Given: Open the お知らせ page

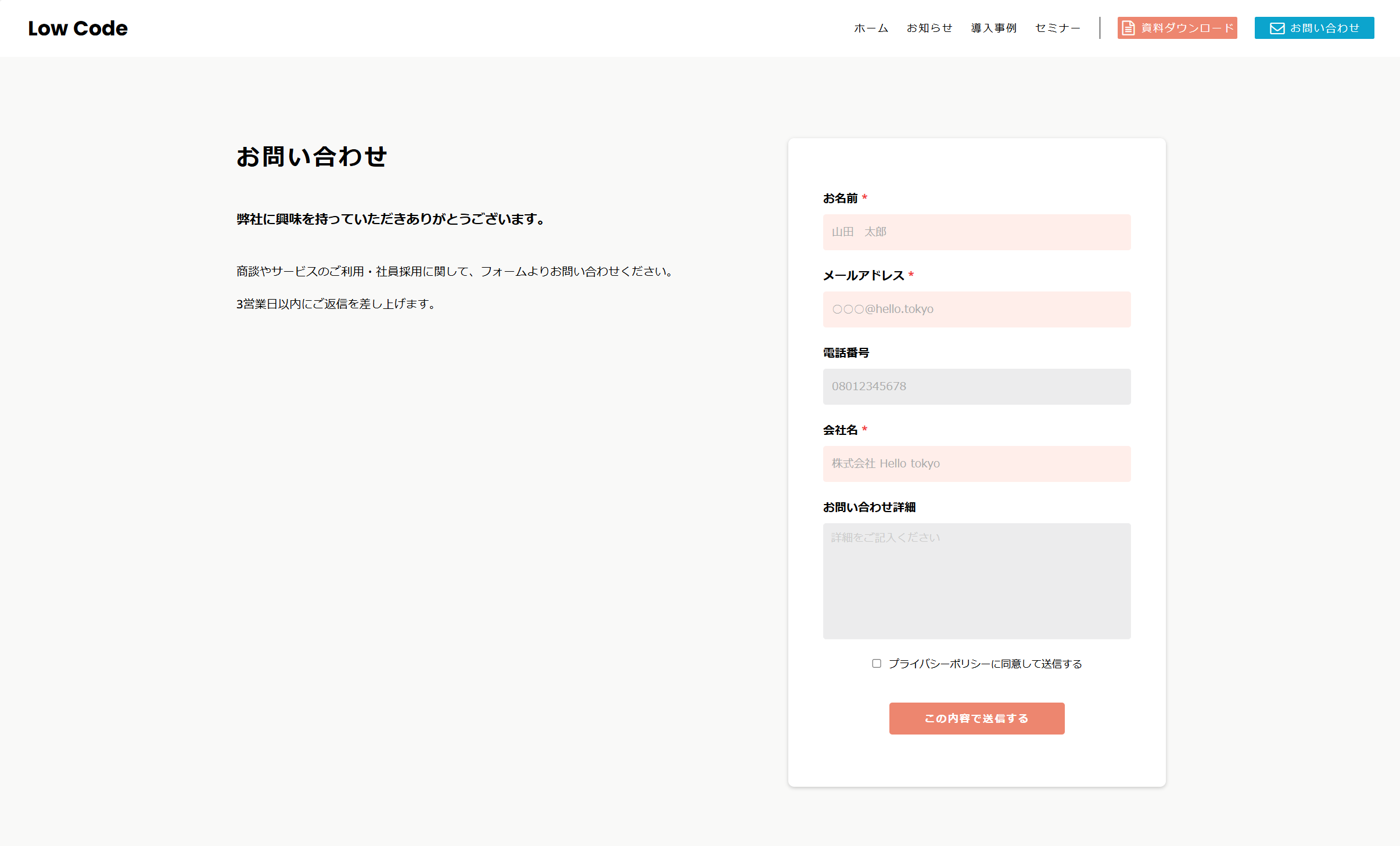Looking at the screenshot, I should (929, 27).
